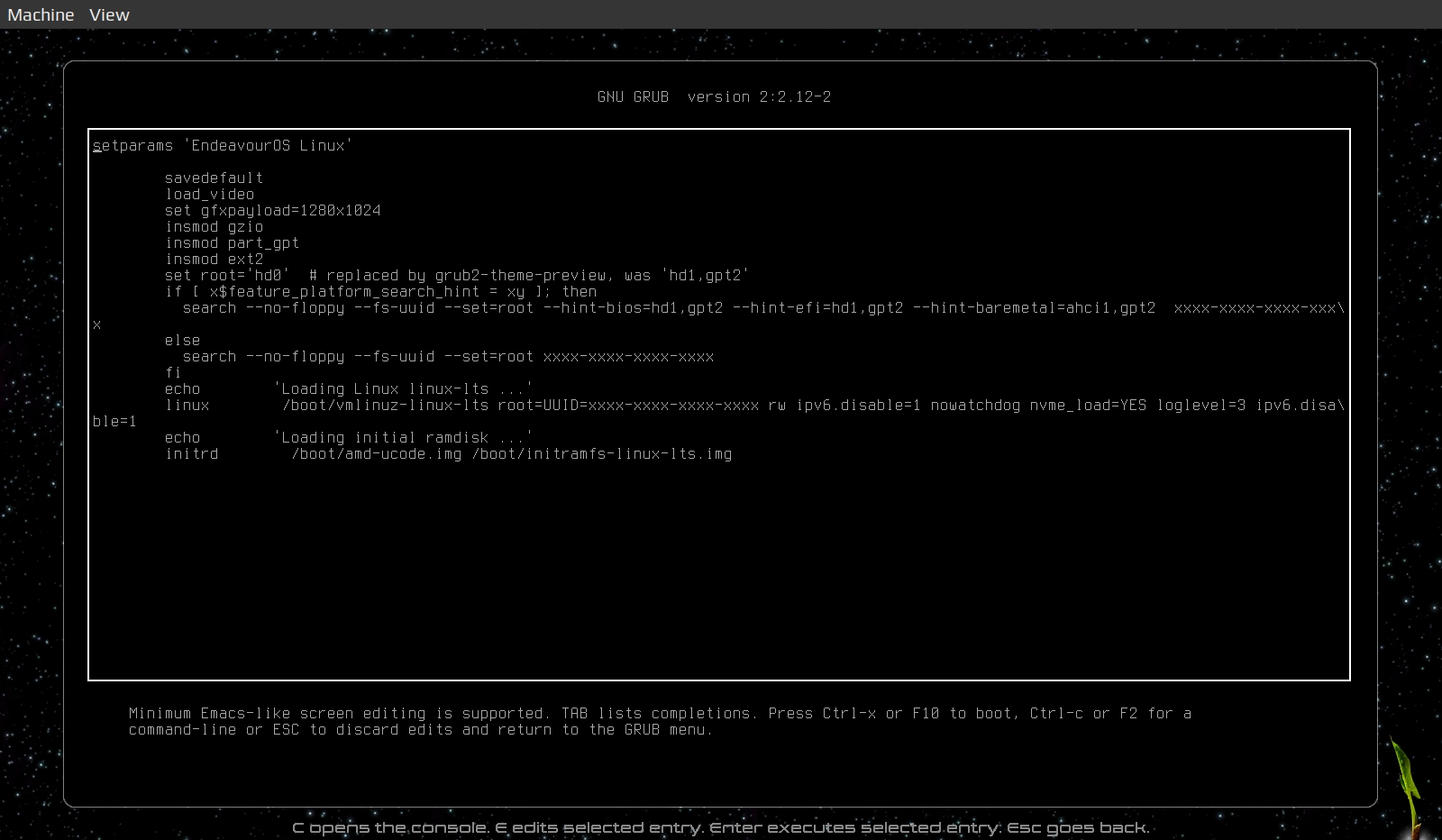Click the linux /boot/vmlinuz-linux-lts line
This screenshot has height=840, width=1442.
coord(754,405)
